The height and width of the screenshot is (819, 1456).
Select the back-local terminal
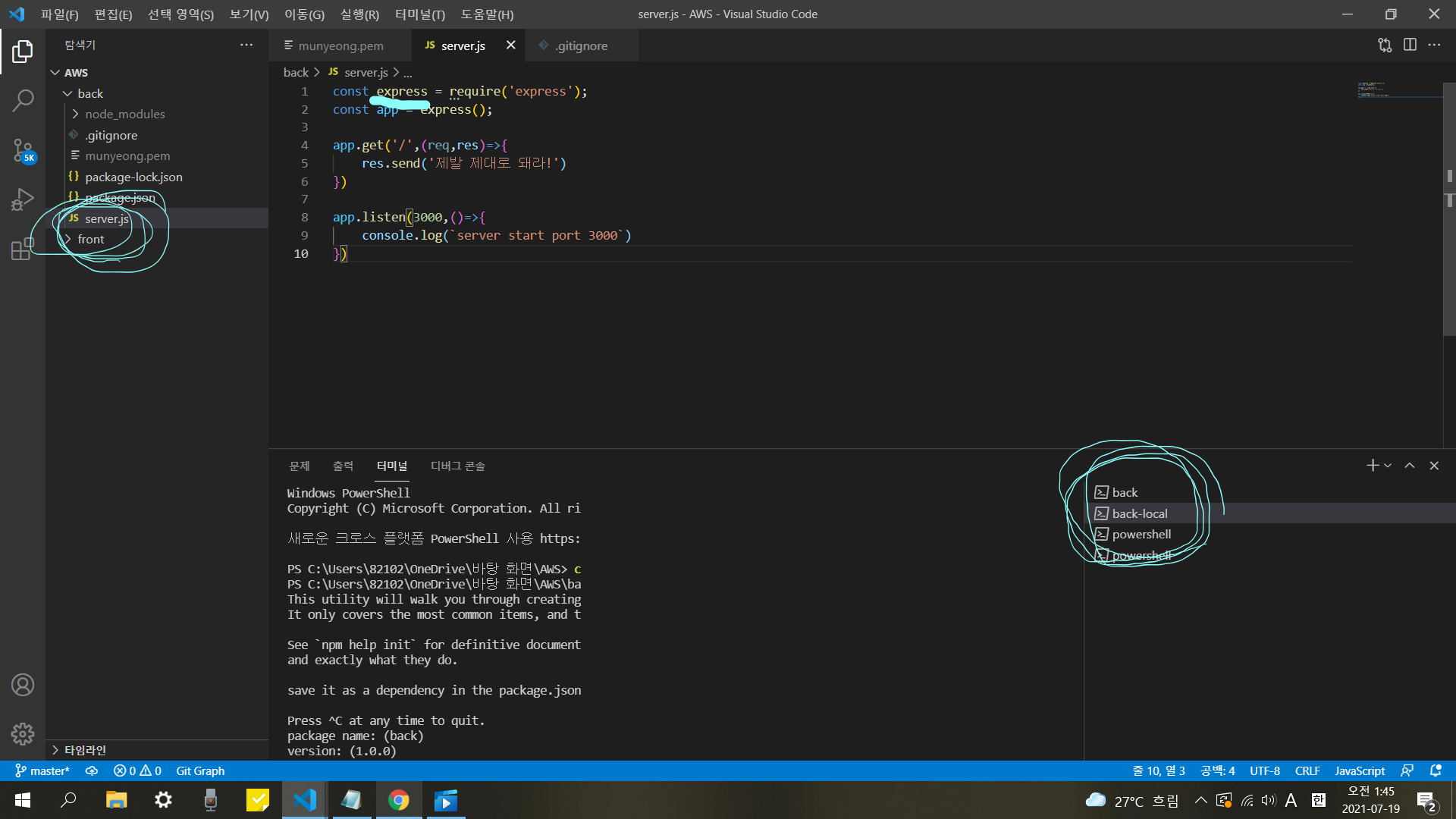(1139, 513)
